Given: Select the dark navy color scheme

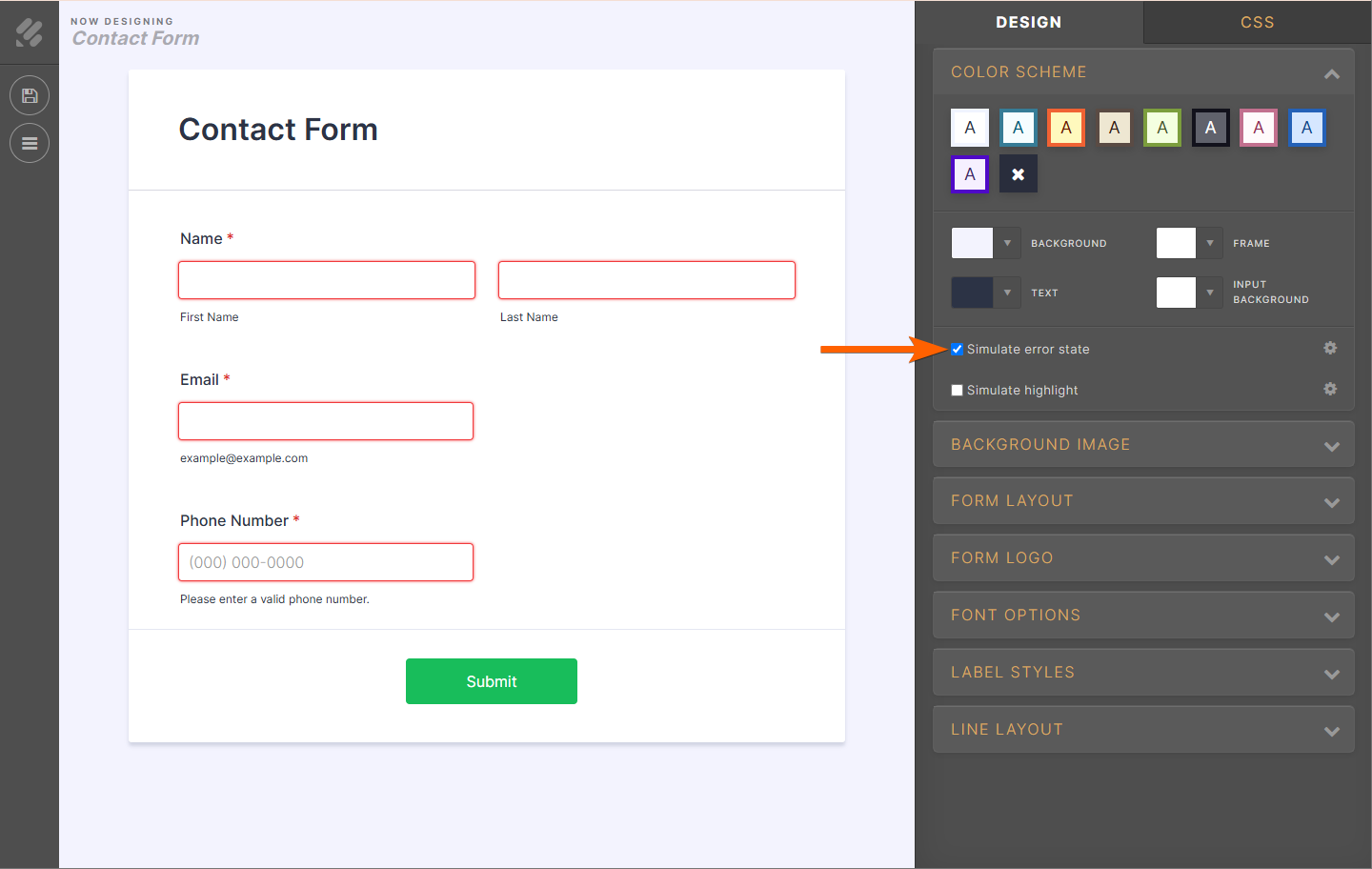Looking at the screenshot, I should pos(1210,128).
